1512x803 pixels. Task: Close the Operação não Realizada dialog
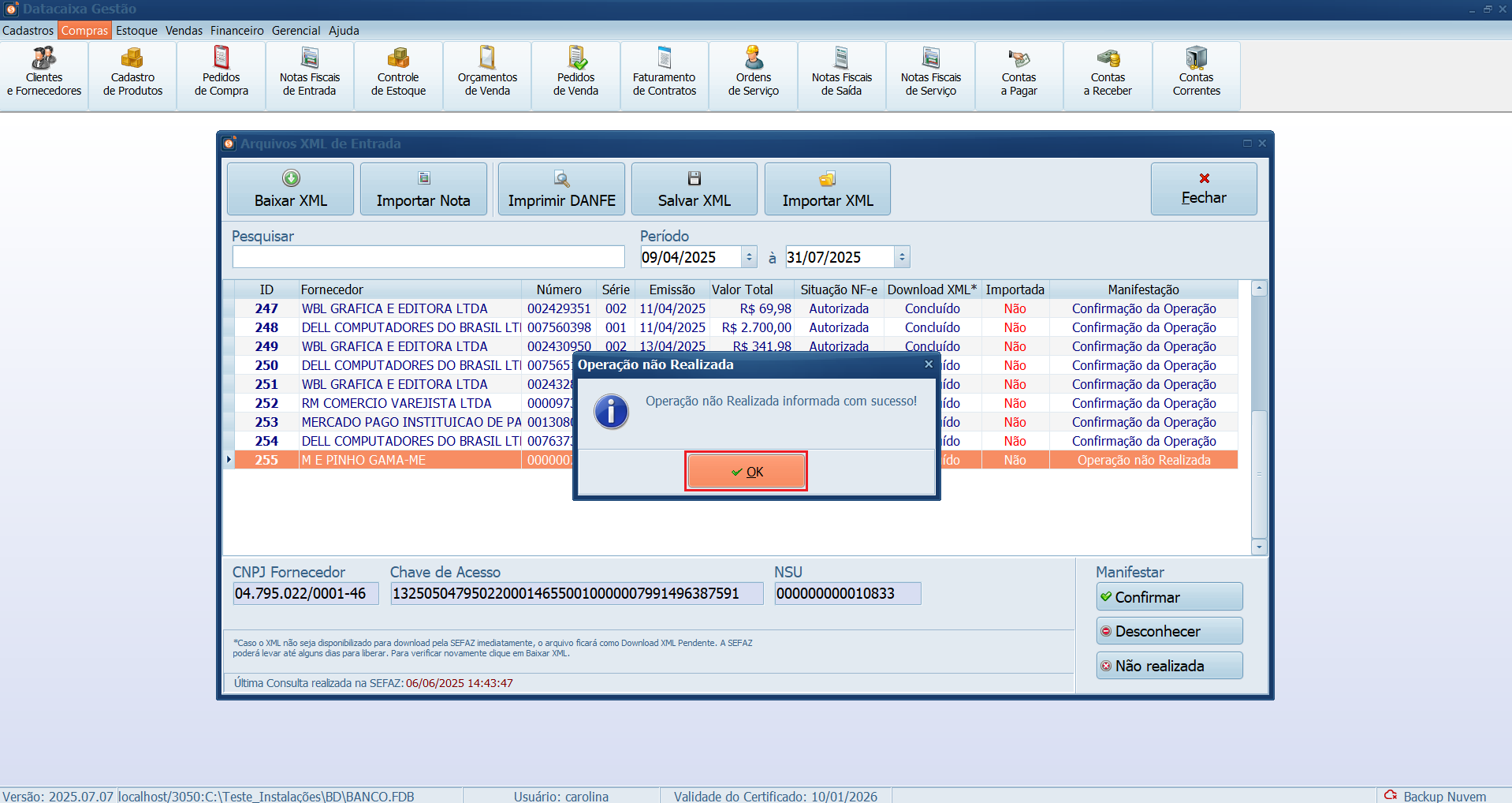click(929, 364)
